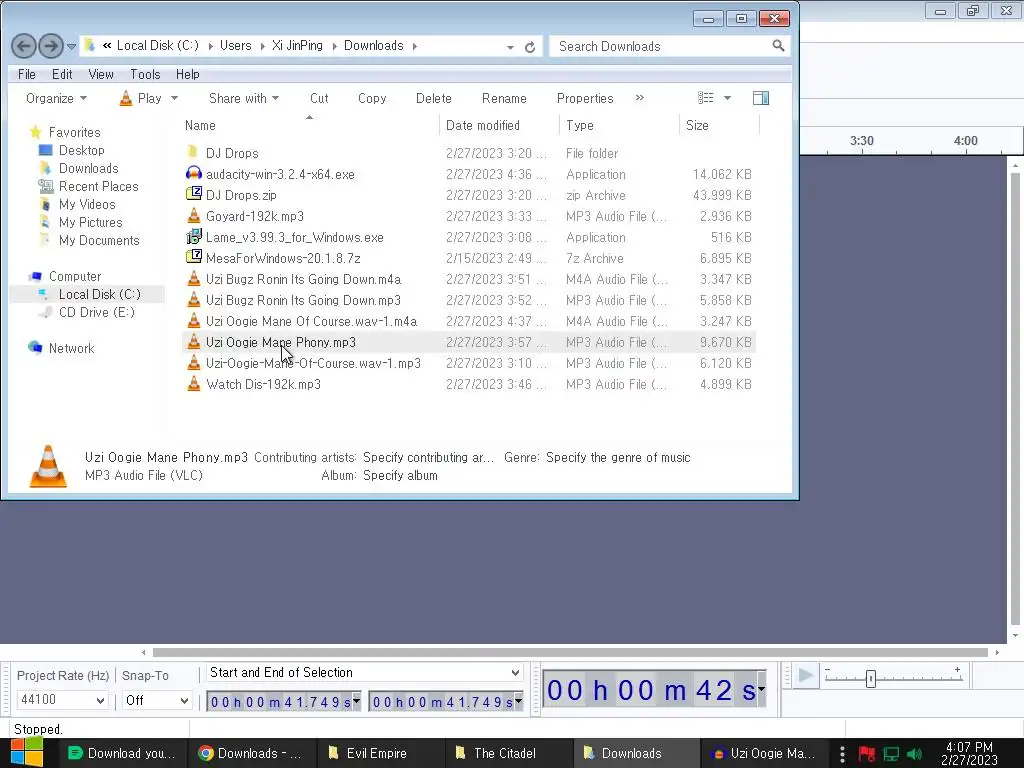Open recent pages dropdown beside forward arrow
The image size is (1024, 768).
point(71,46)
